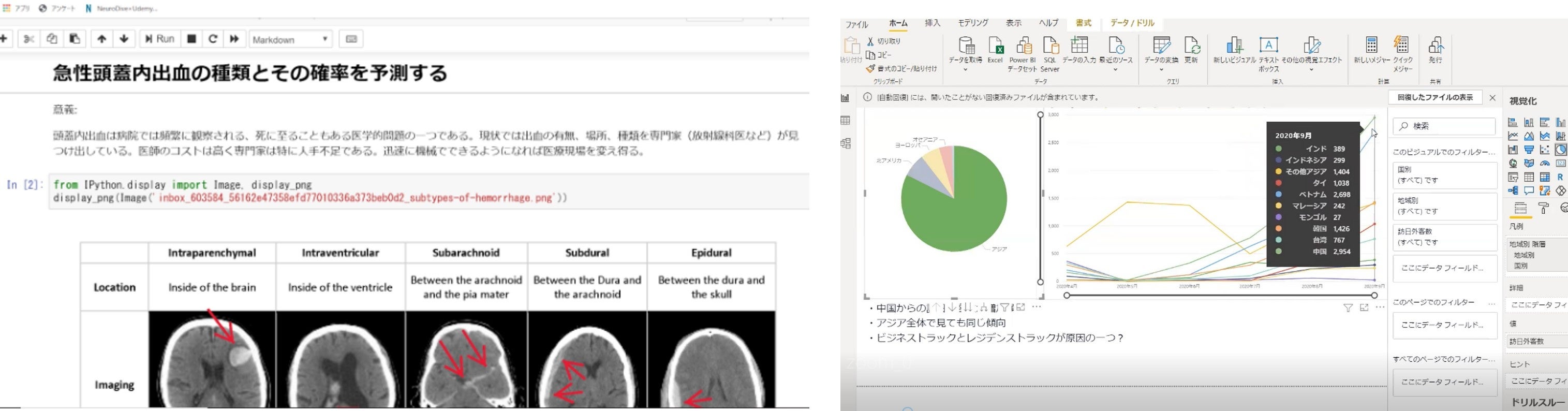Click the filter pane 検索 field

coord(1444,126)
